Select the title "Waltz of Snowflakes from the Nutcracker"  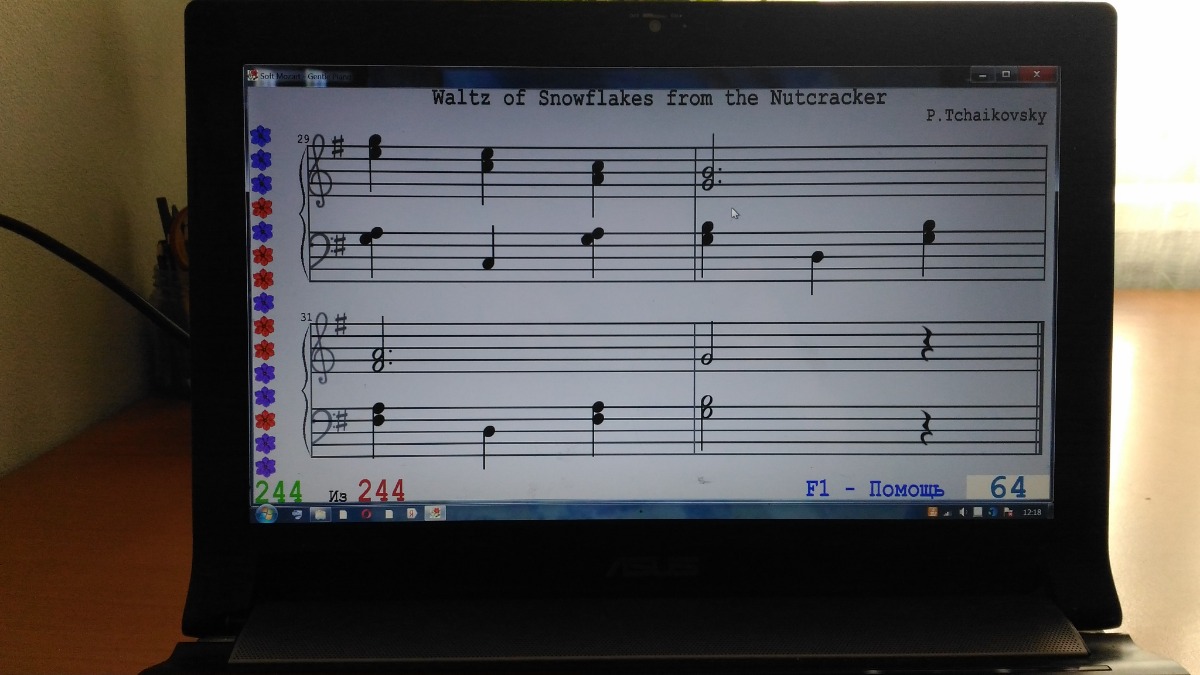[x=659, y=98]
